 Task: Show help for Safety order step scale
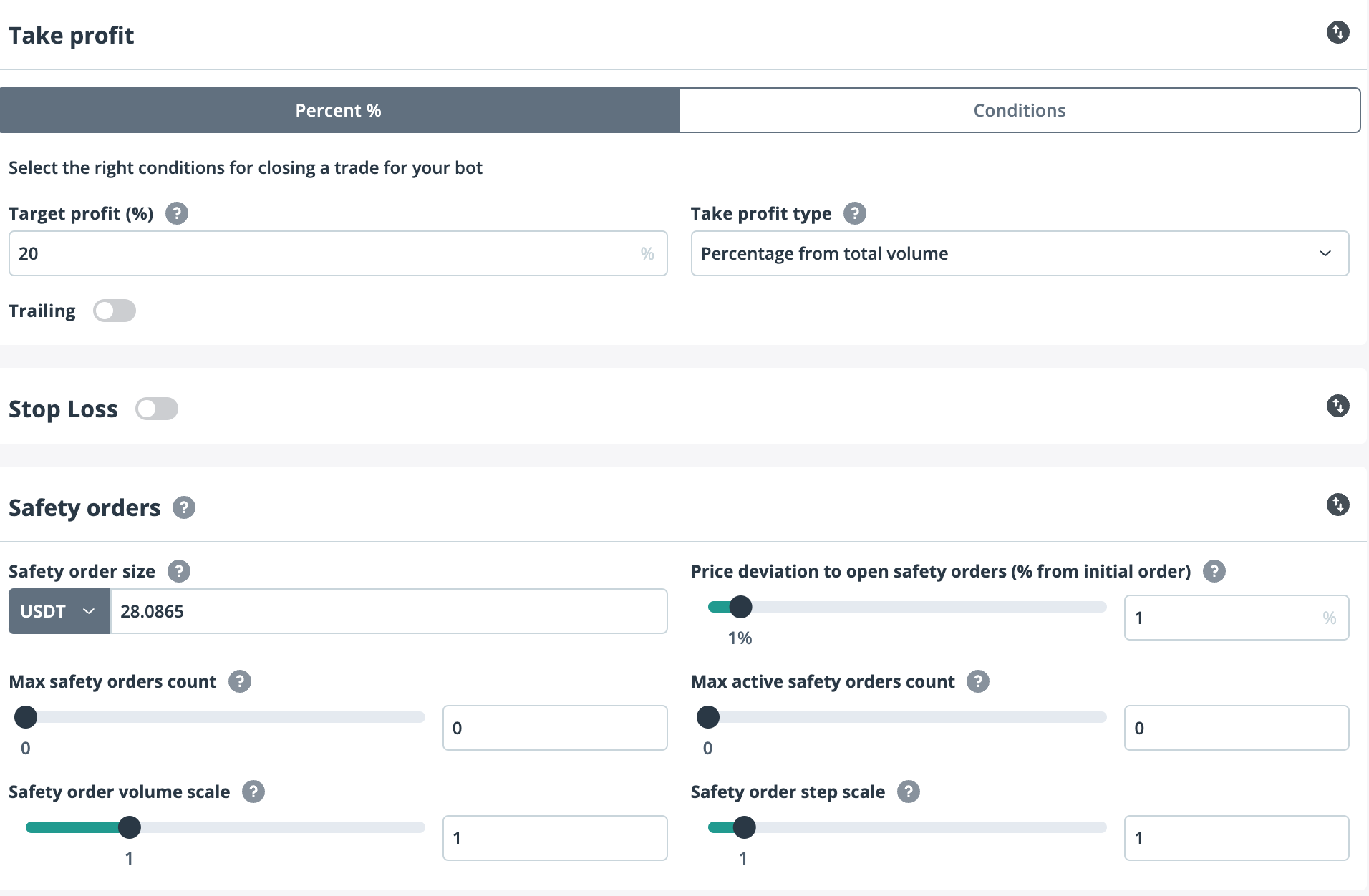click(x=909, y=792)
